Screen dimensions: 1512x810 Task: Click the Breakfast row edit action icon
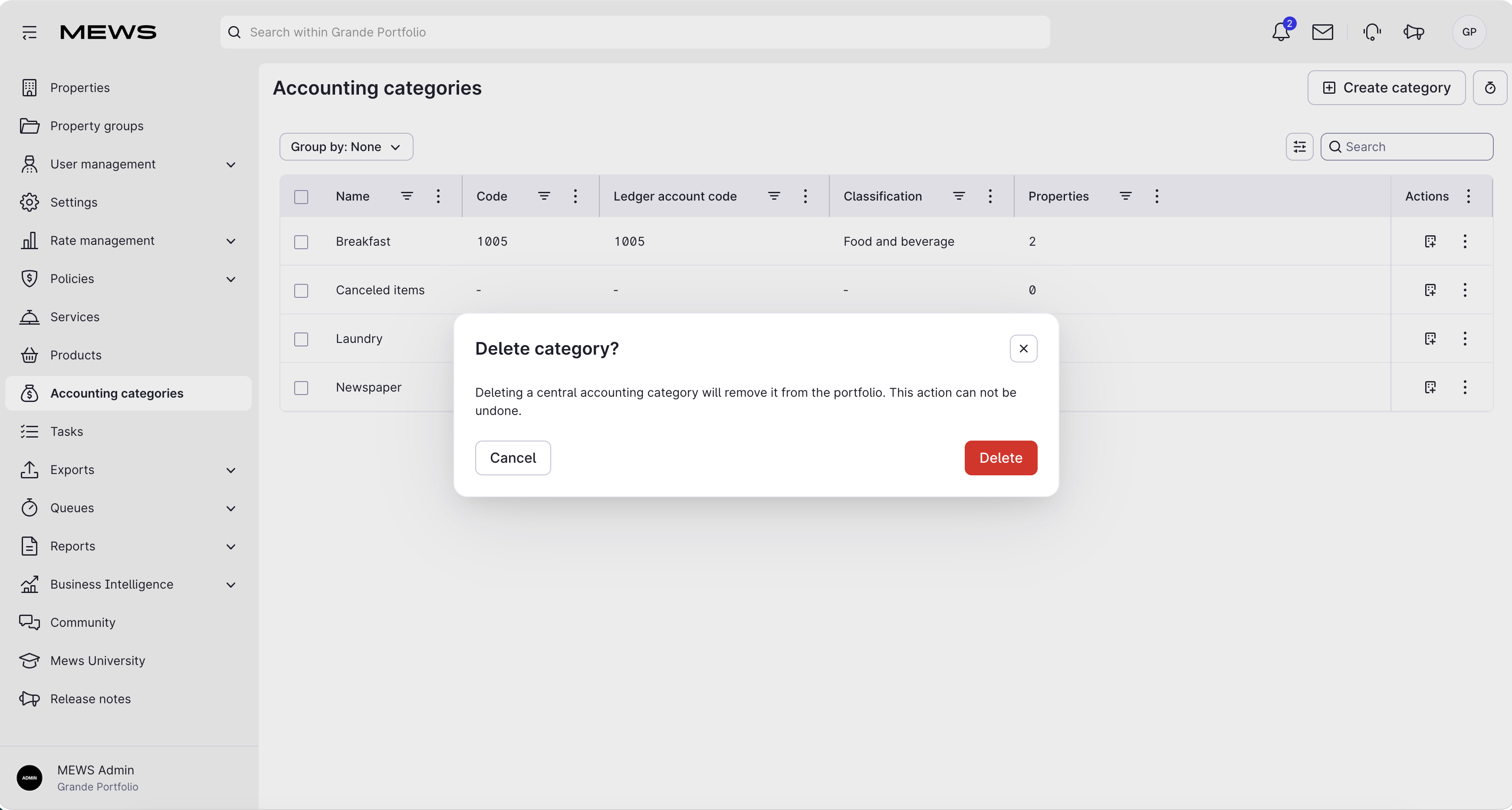click(1430, 241)
